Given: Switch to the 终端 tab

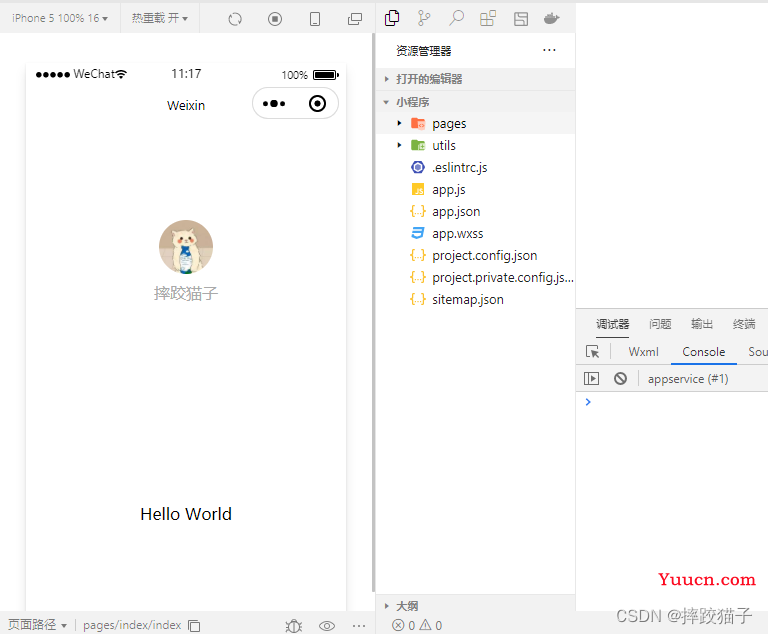Looking at the screenshot, I should 744,324.
